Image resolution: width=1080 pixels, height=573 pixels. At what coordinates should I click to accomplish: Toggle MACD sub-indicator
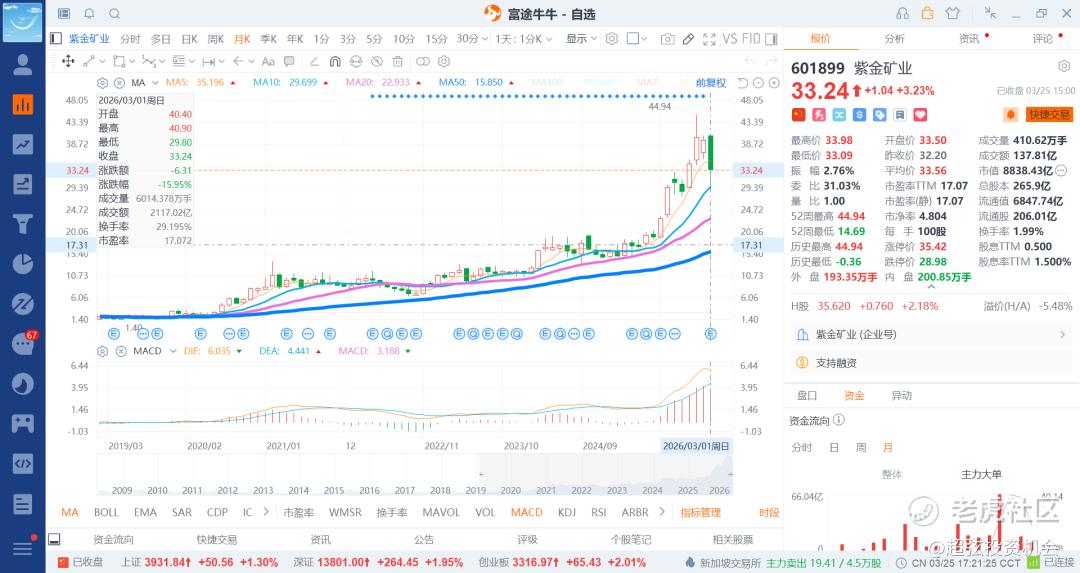pos(527,512)
